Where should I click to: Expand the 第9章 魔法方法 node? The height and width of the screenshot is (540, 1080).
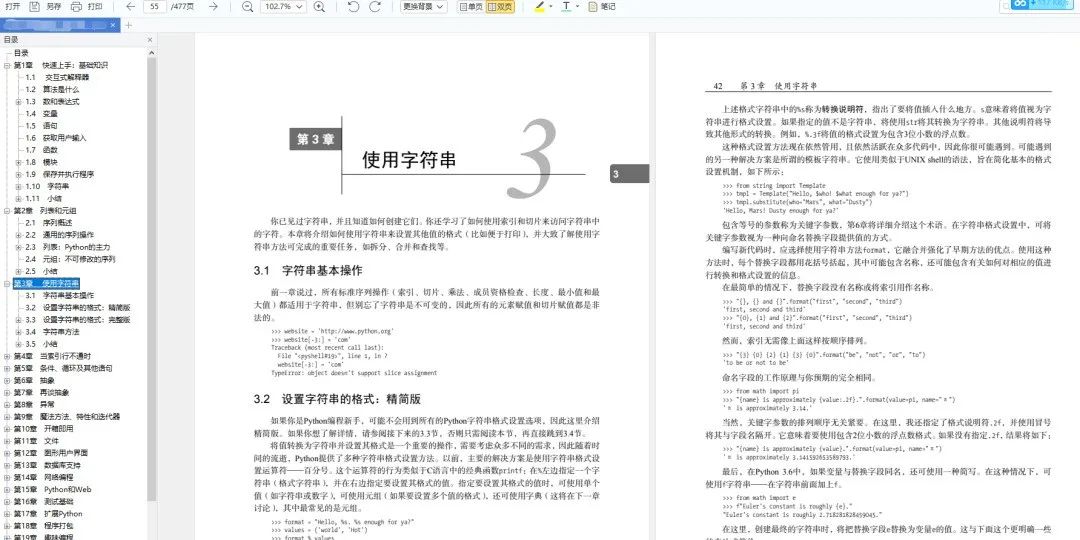(7, 417)
